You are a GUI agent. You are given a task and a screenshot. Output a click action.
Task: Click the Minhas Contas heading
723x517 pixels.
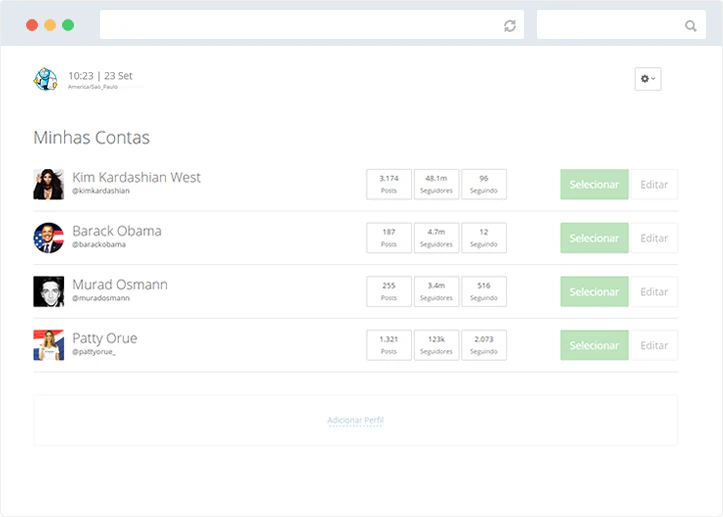(x=92, y=137)
